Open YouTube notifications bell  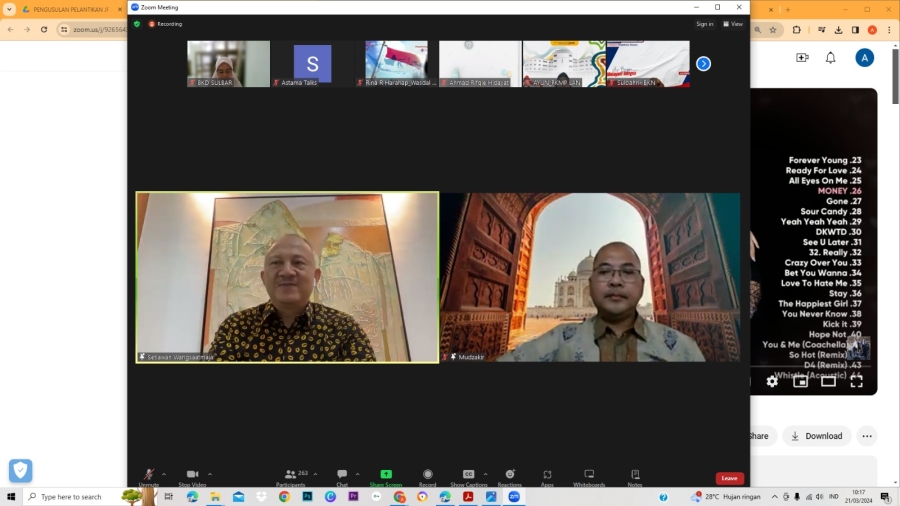(831, 57)
